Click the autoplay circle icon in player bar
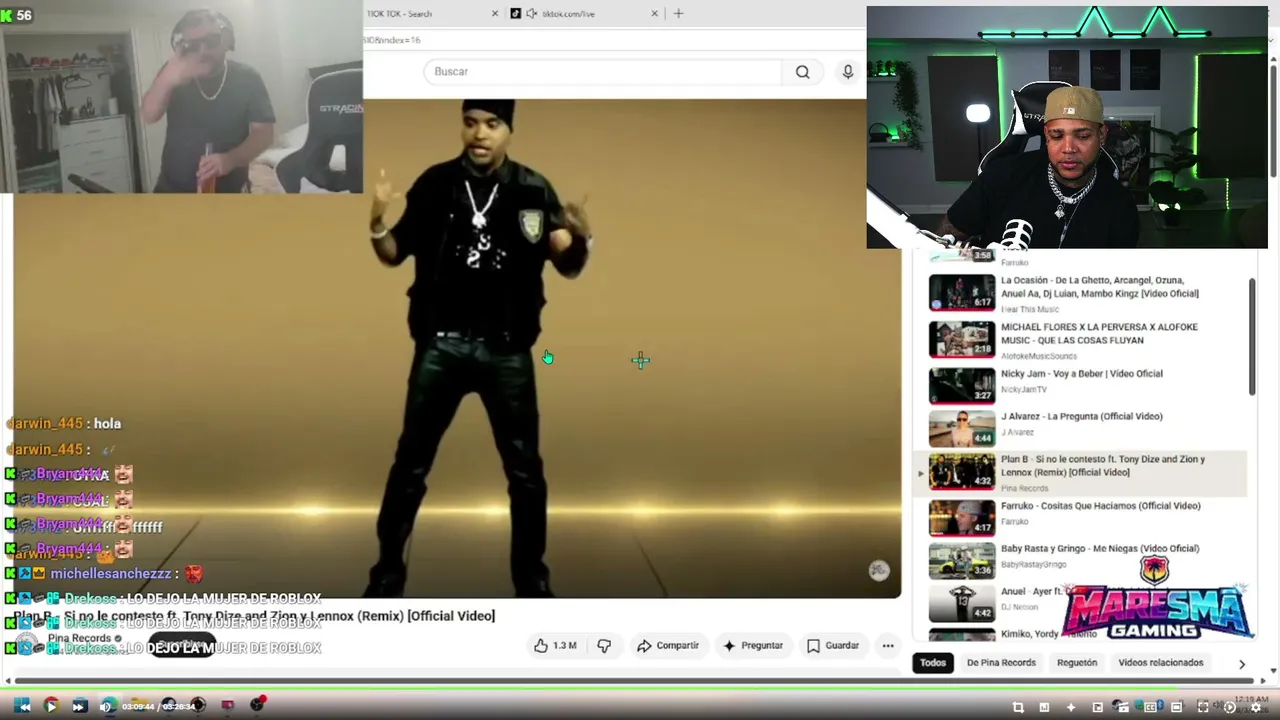 [x=1230, y=707]
